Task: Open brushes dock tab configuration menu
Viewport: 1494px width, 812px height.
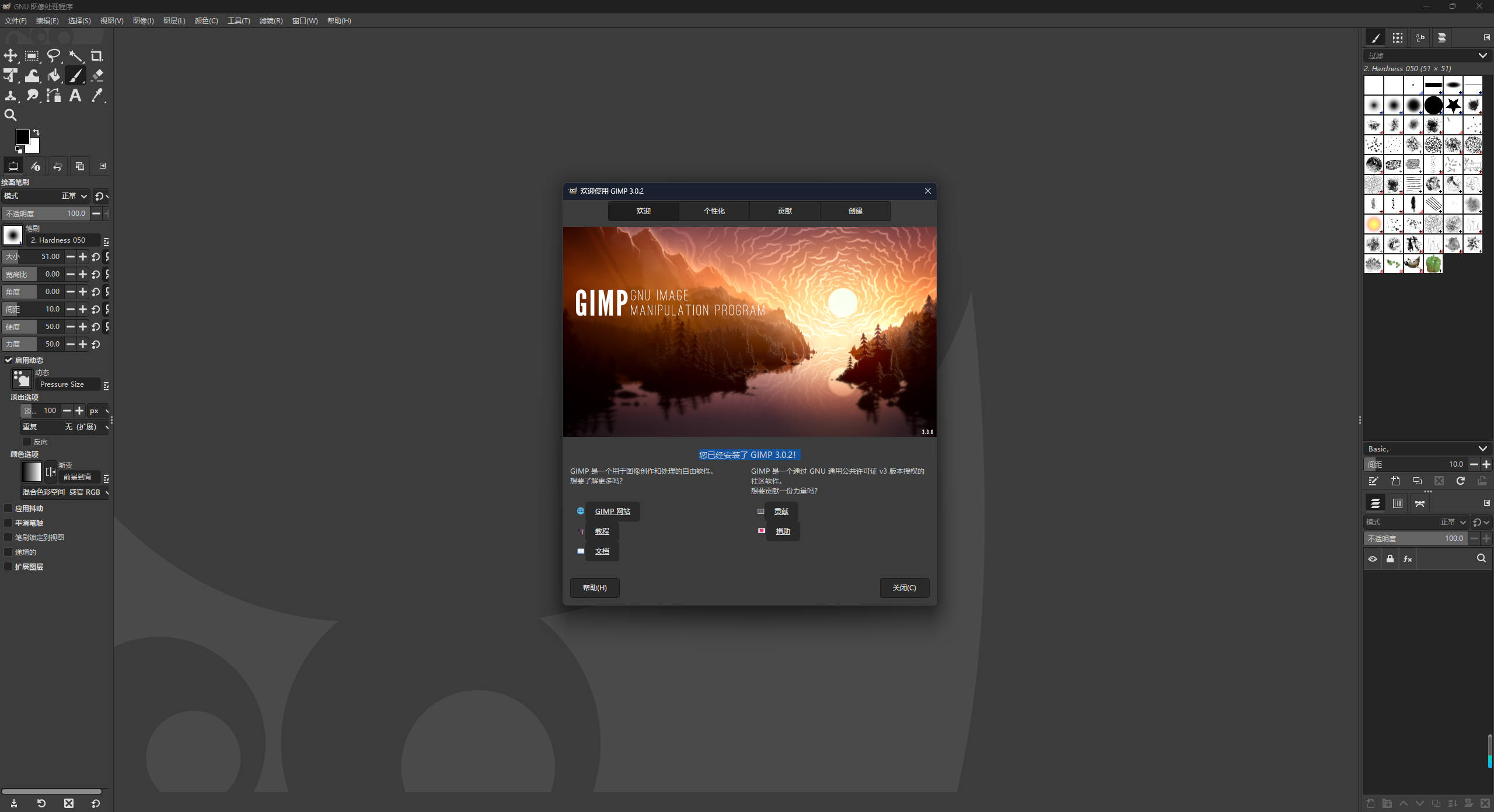Action: tap(1486, 37)
